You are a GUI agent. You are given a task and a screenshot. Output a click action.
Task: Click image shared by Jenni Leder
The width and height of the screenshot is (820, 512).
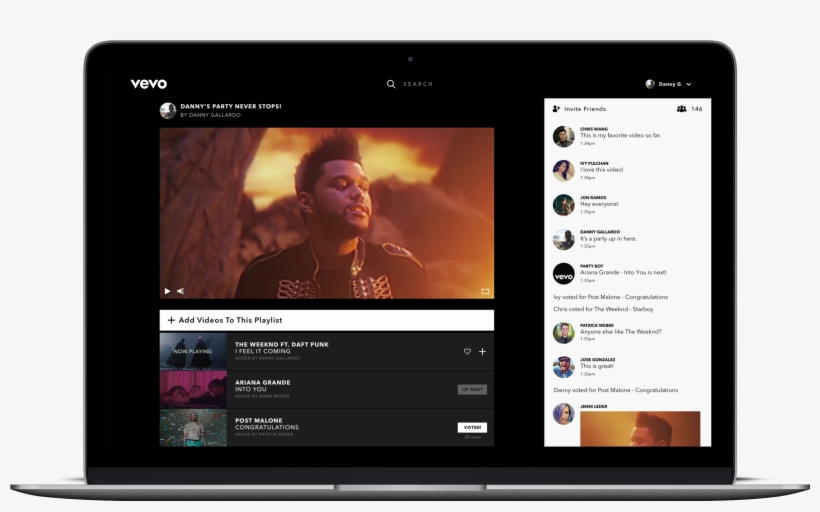(x=640, y=429)
